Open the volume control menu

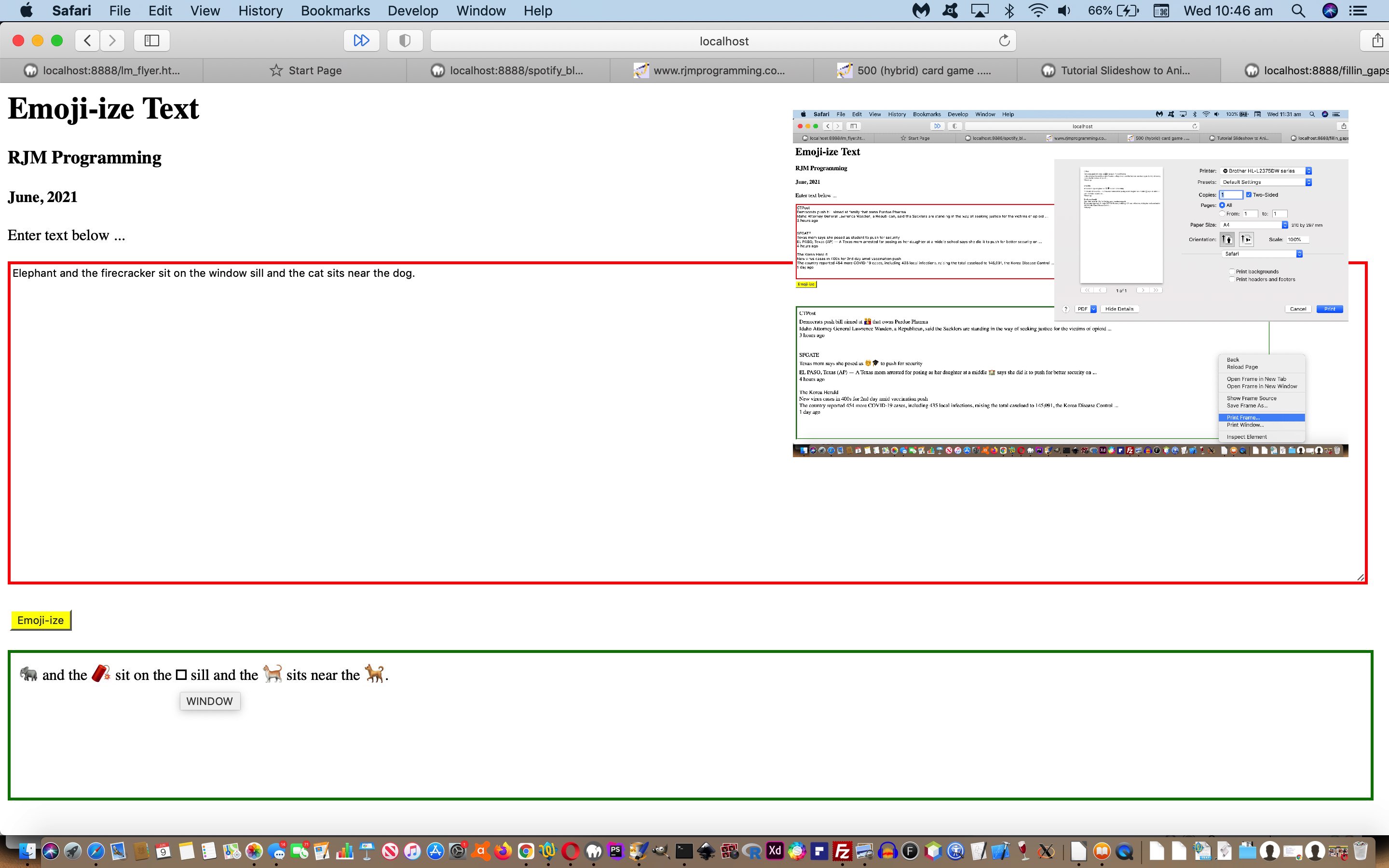1065,10
